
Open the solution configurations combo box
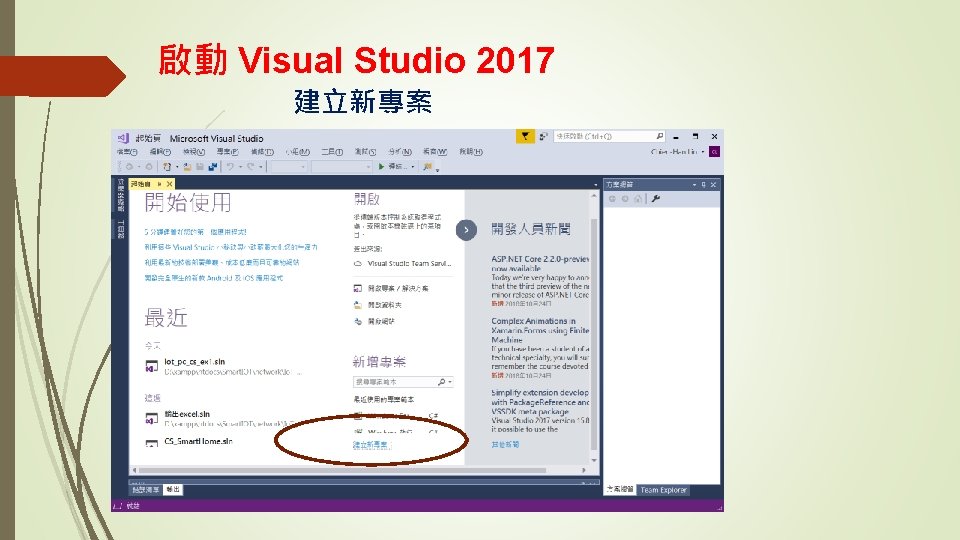click(288, 167)
